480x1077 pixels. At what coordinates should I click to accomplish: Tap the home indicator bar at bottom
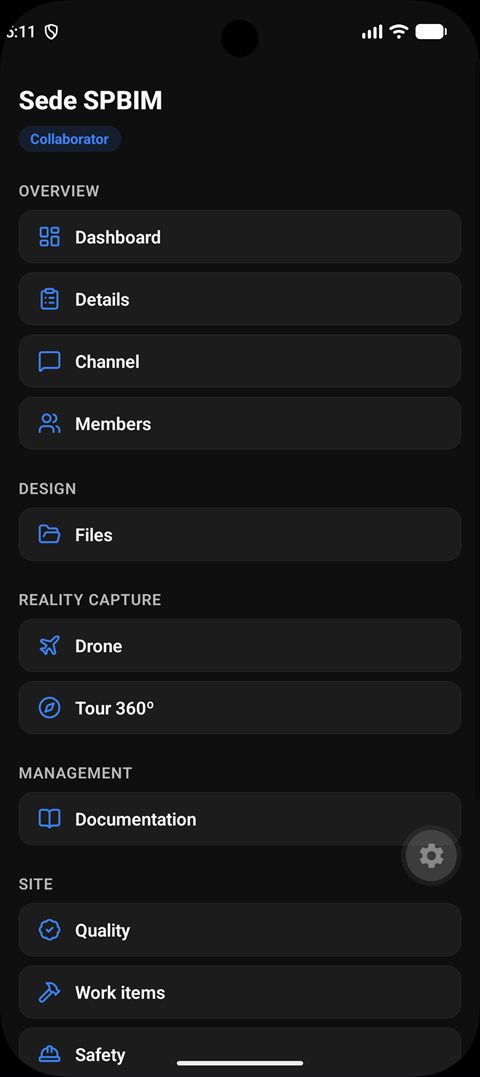click(240, 1063)
